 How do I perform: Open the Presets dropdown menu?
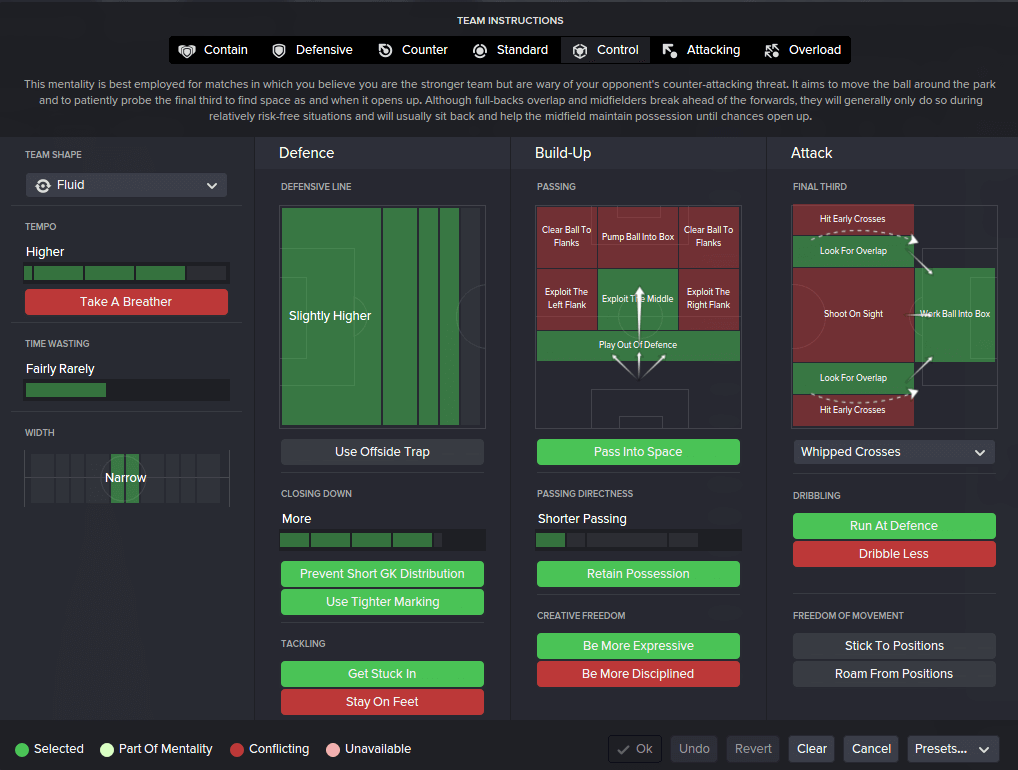click(952, 749)
